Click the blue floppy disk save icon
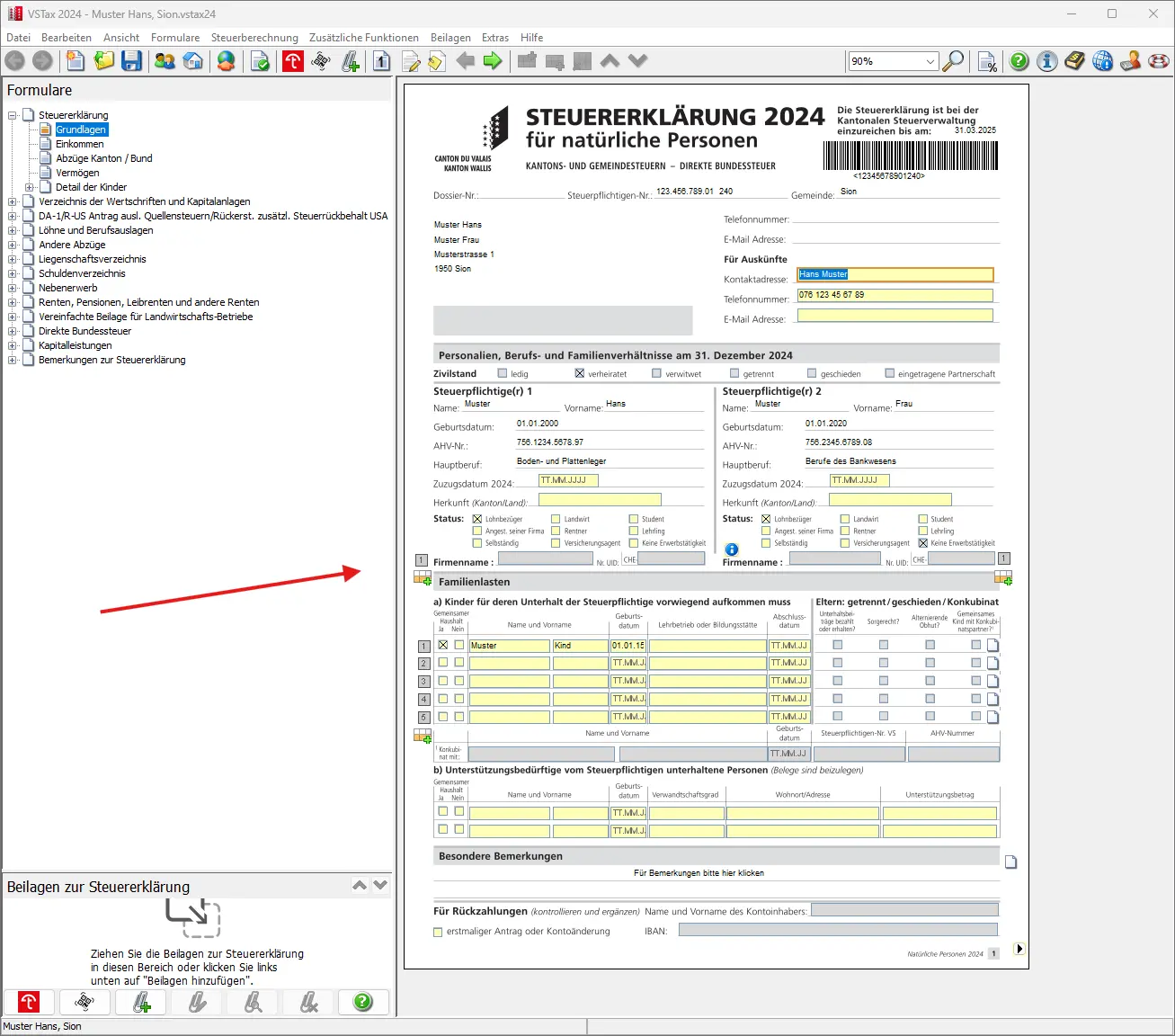Screen dimensions: 1175x1036 [132, 61]
